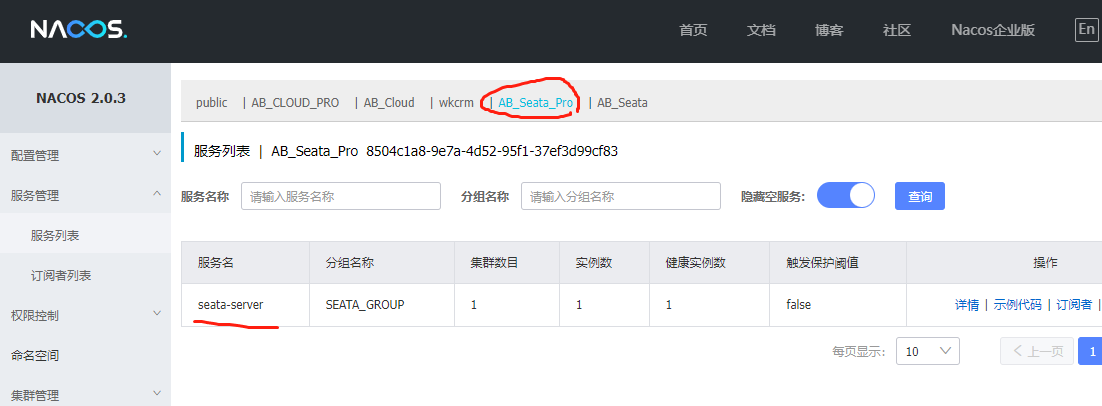
Task: Click the Nacos logo
Action: 78,30
